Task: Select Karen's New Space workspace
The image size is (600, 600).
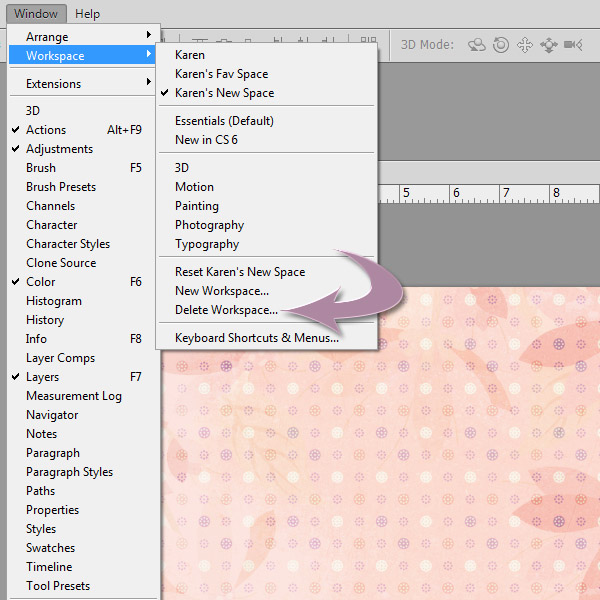Action: (x=266, y=93)
